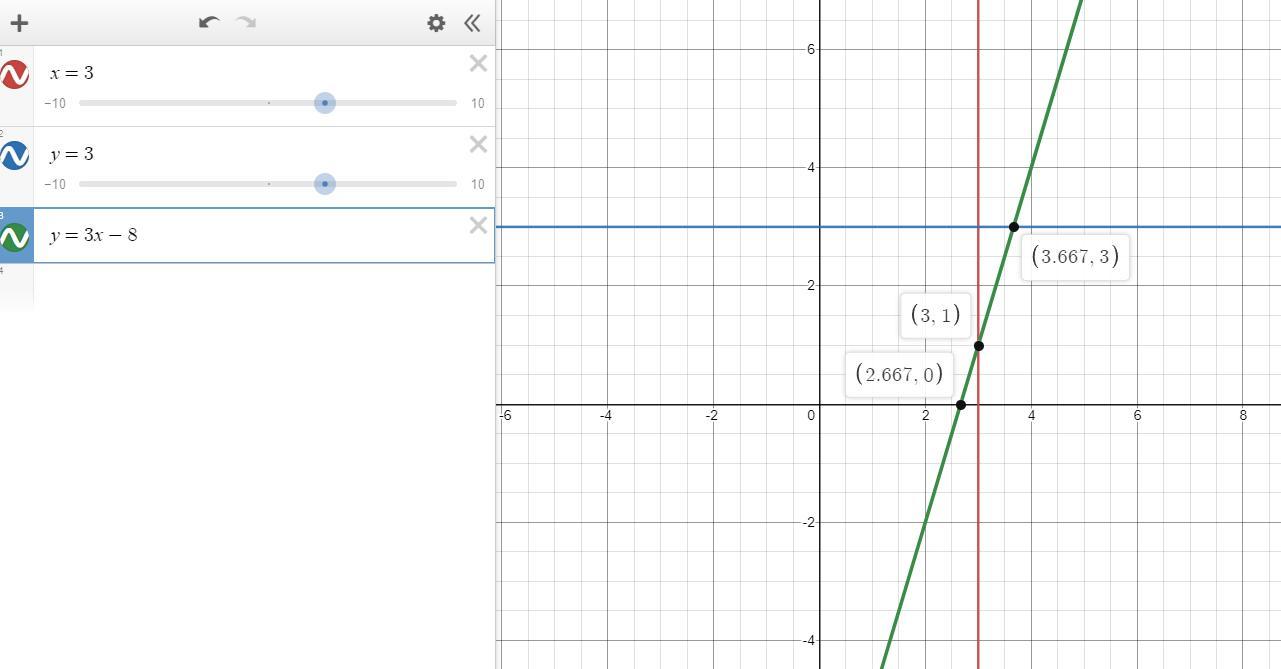The image size is (1281, 669).
Task: Add a new expression item
Action: (19, 22)
